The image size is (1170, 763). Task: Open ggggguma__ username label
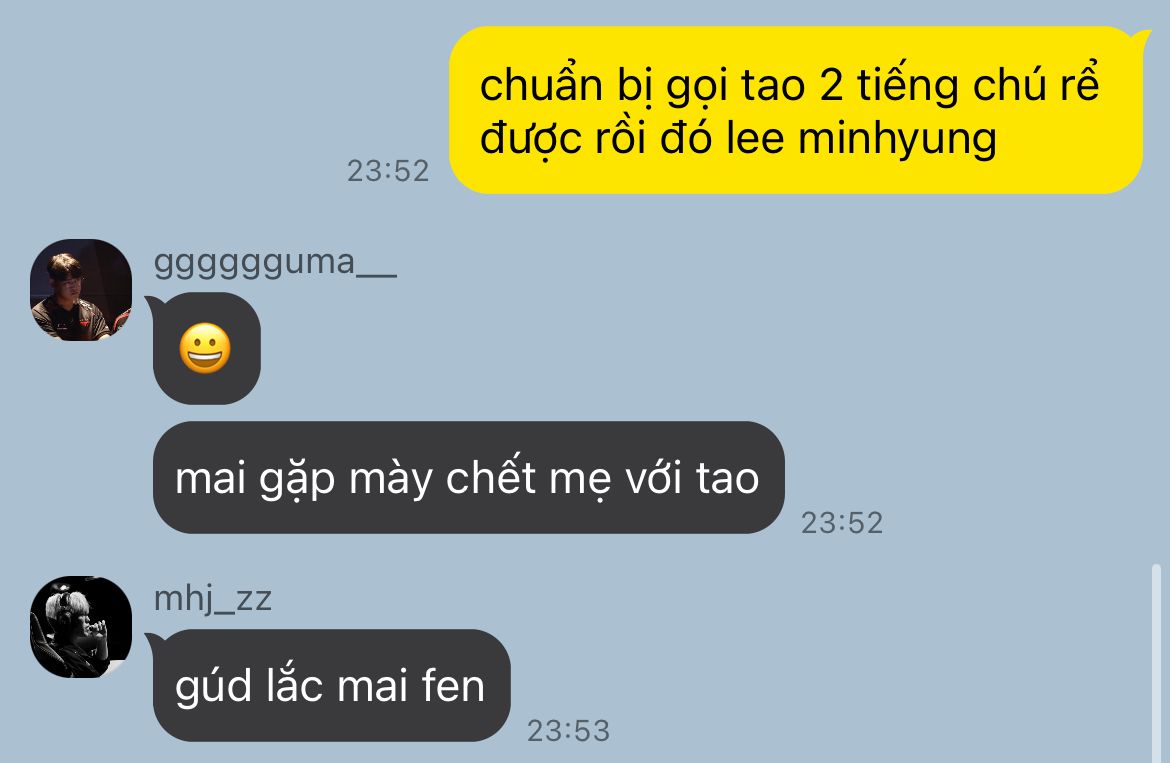pyautogui.click(x=275, y=263)
